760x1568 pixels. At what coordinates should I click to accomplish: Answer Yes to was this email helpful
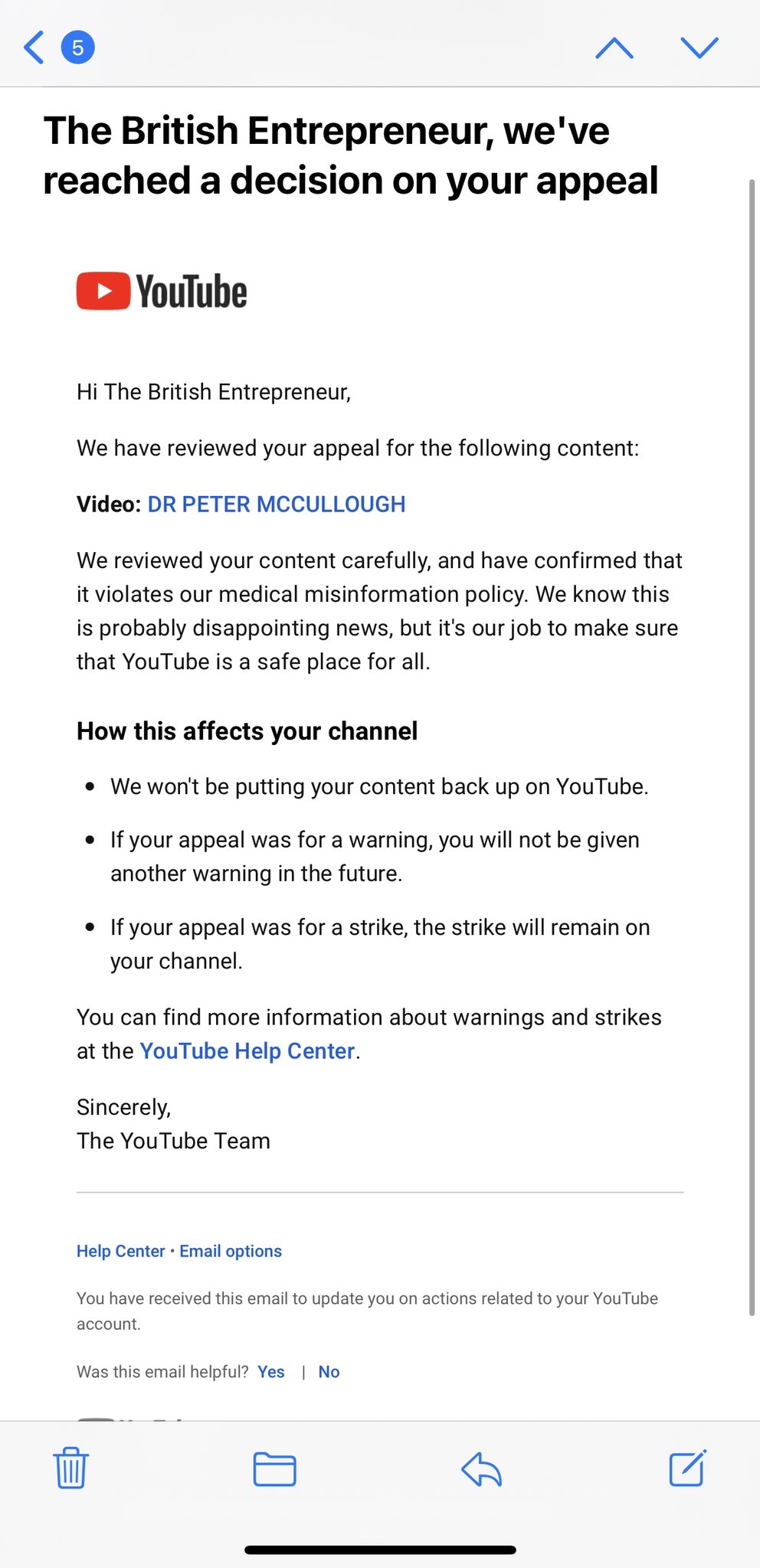click(x=271, y=1372)
